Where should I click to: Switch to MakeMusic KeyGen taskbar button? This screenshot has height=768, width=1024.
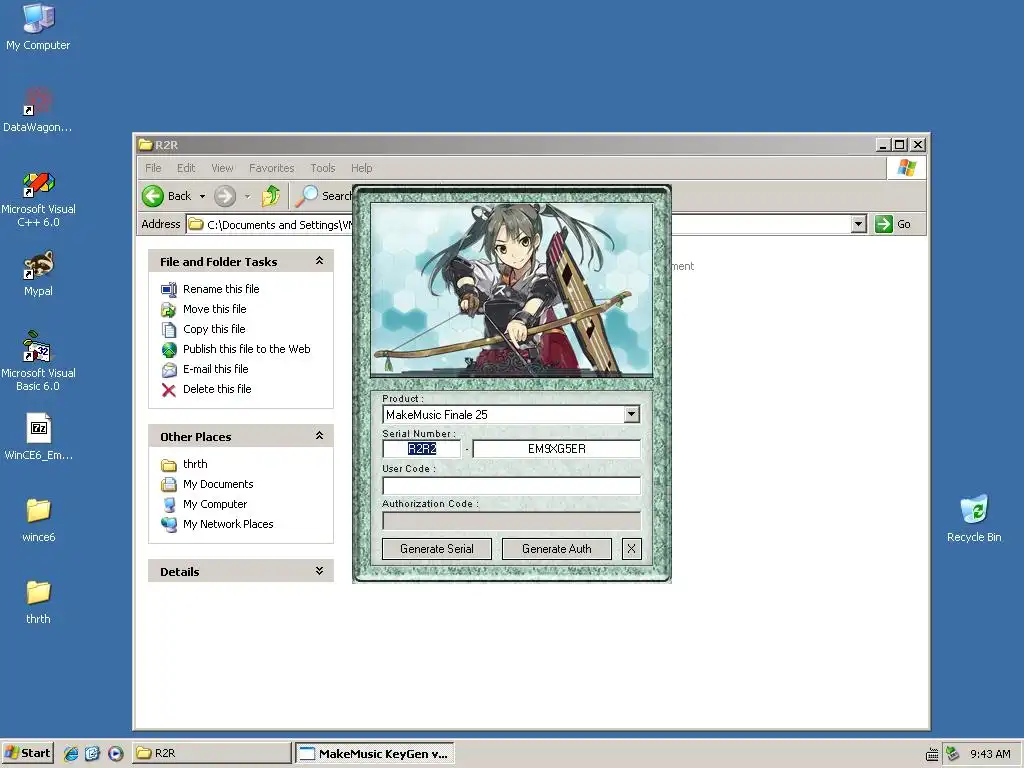(x=374, y=753)
